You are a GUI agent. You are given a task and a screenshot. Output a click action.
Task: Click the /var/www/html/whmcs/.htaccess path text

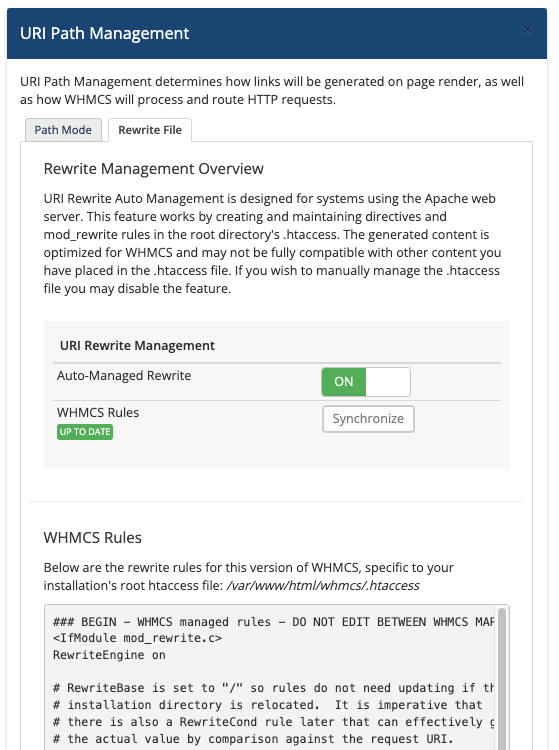[x=323, y=585]
